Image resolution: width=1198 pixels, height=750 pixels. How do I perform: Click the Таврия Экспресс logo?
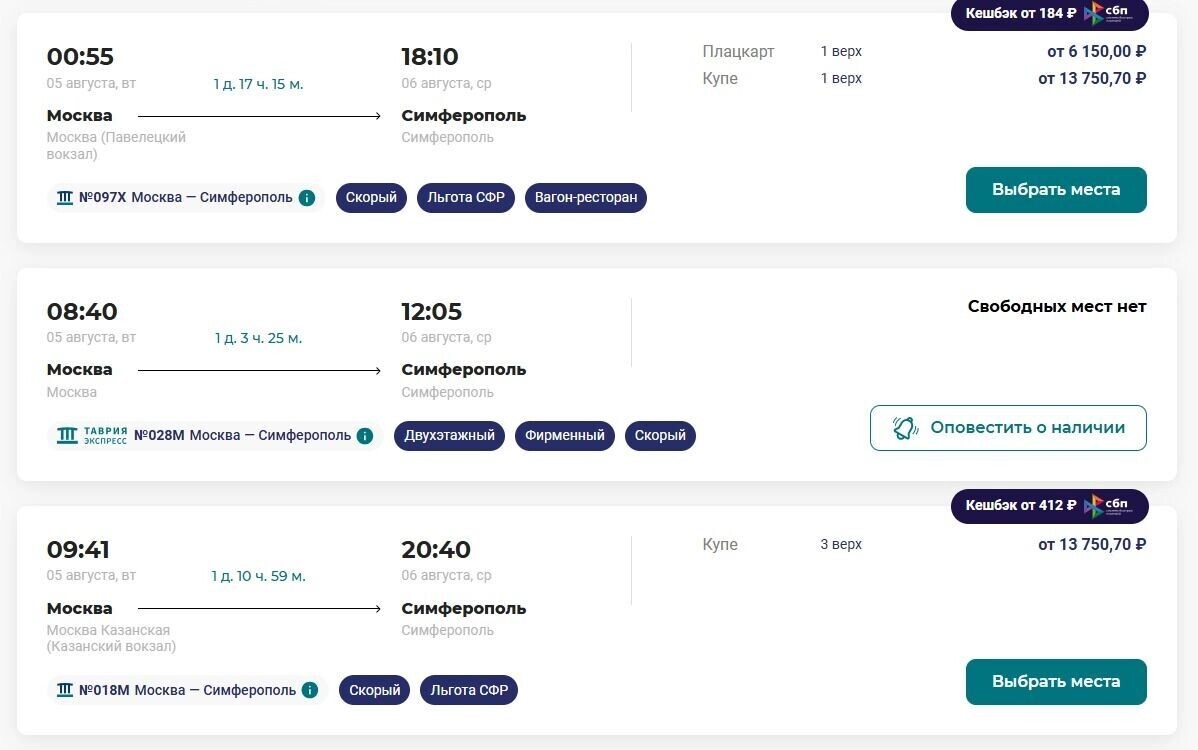[92, 436]
